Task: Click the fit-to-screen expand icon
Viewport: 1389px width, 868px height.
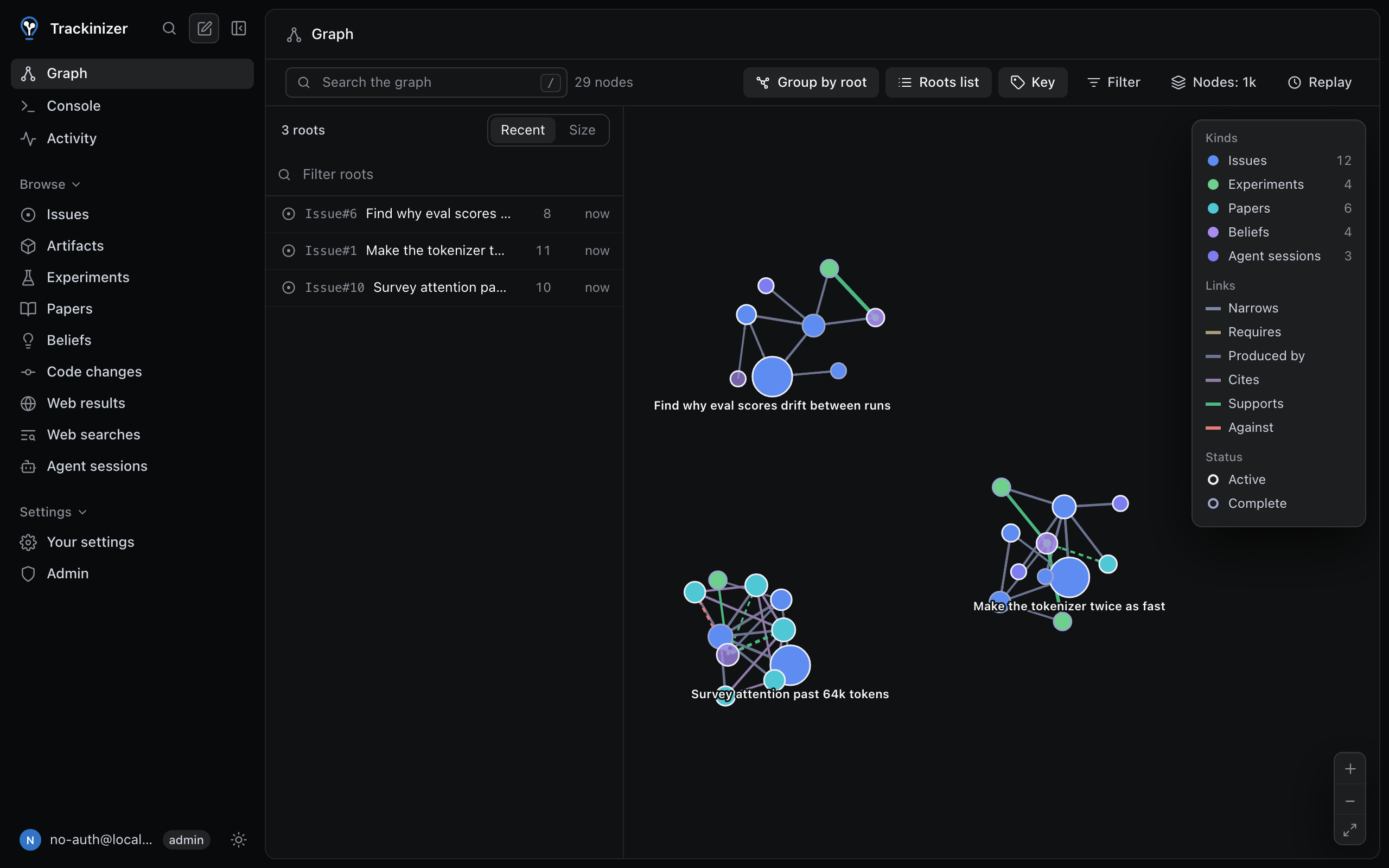Action: (x=1350, y=830)
